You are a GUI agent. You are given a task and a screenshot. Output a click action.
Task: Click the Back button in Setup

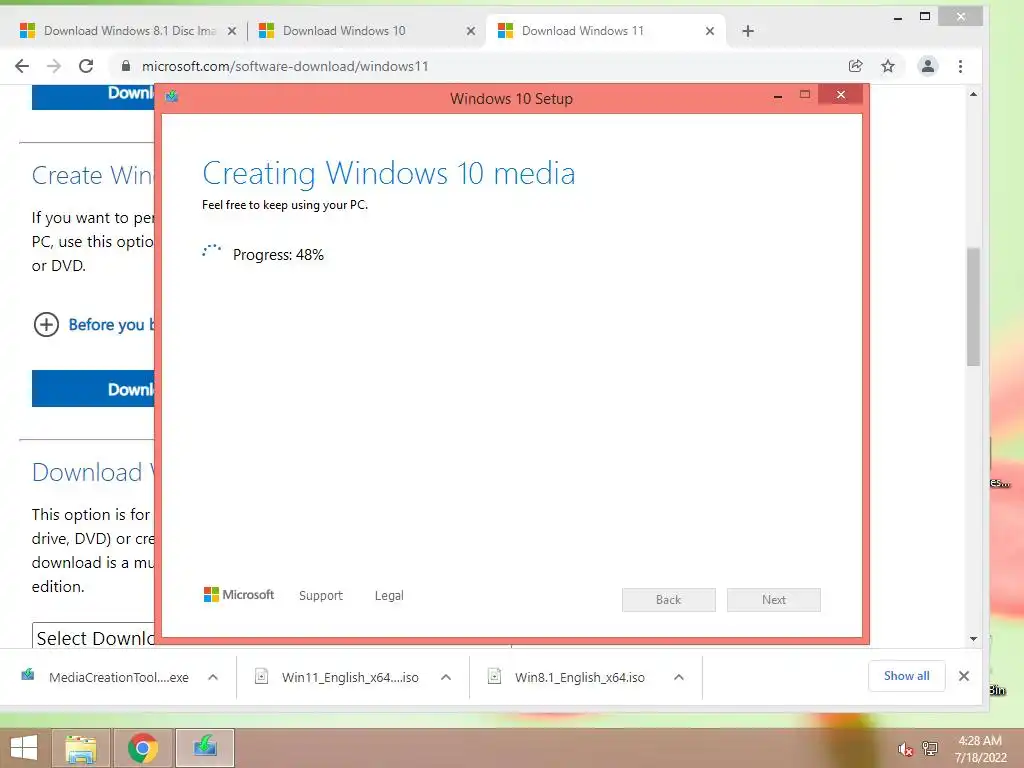pyautogui.click(x=669, y=600)
